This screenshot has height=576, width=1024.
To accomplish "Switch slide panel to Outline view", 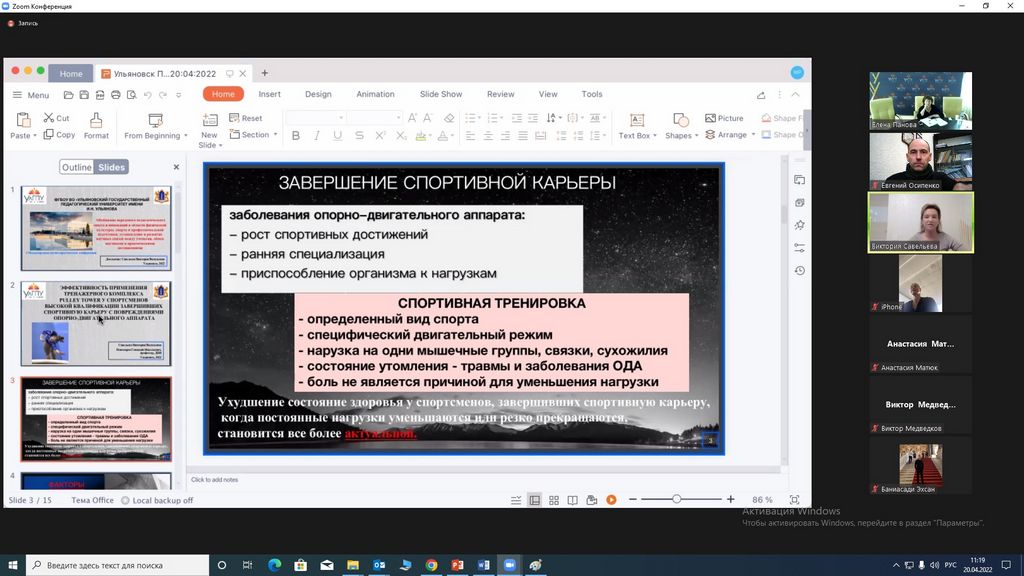I will (76, 167).
